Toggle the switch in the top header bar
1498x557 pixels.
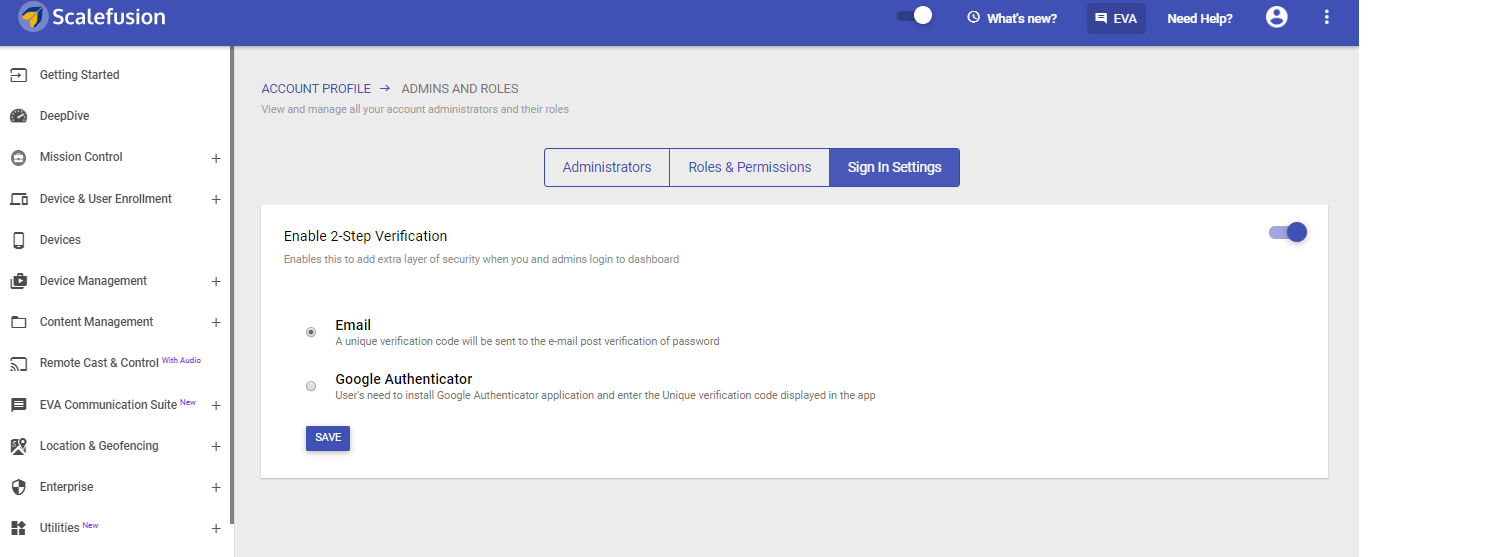(x=915, y=16)
